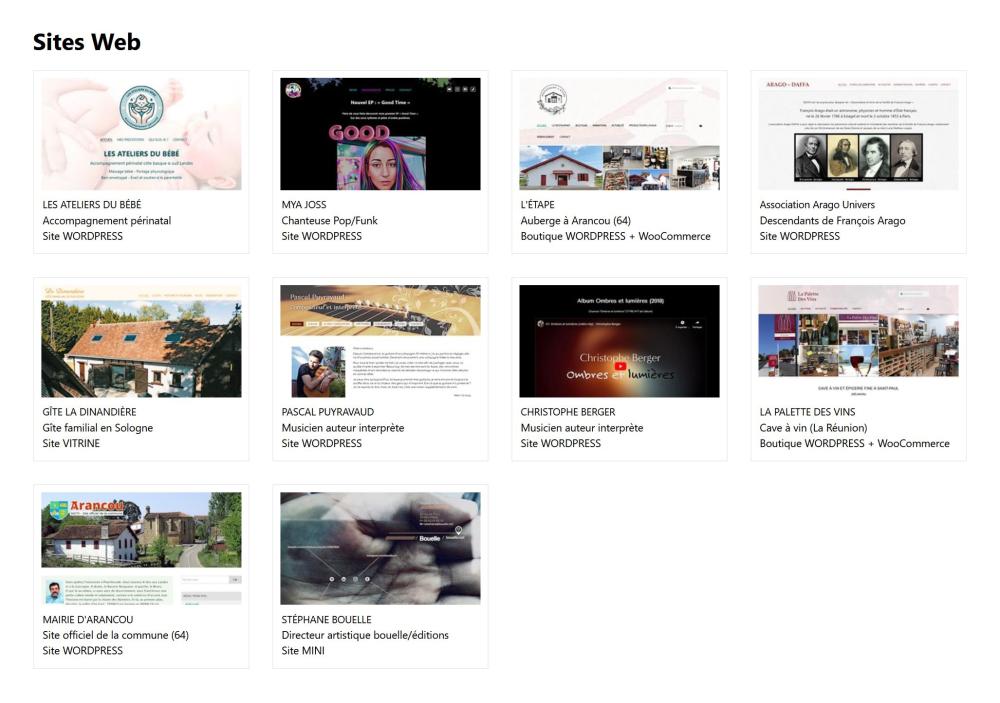Click the Gîte La Dinandière house image
The width and height of the screenshot is (1000, 703).
click(141, 341)
